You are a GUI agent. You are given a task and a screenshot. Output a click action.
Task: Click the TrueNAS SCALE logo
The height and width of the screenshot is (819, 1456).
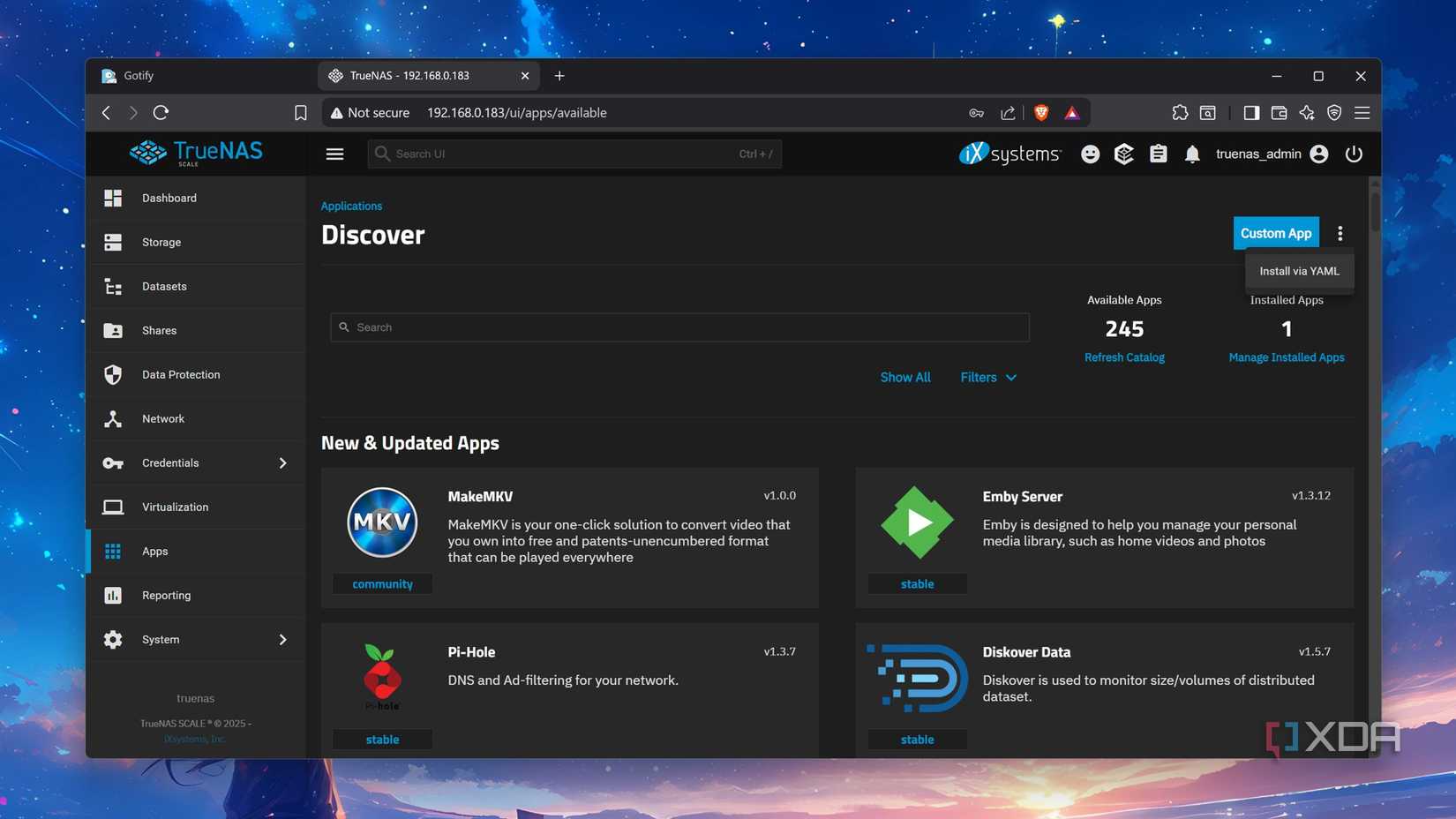click(x=196, y=154)
